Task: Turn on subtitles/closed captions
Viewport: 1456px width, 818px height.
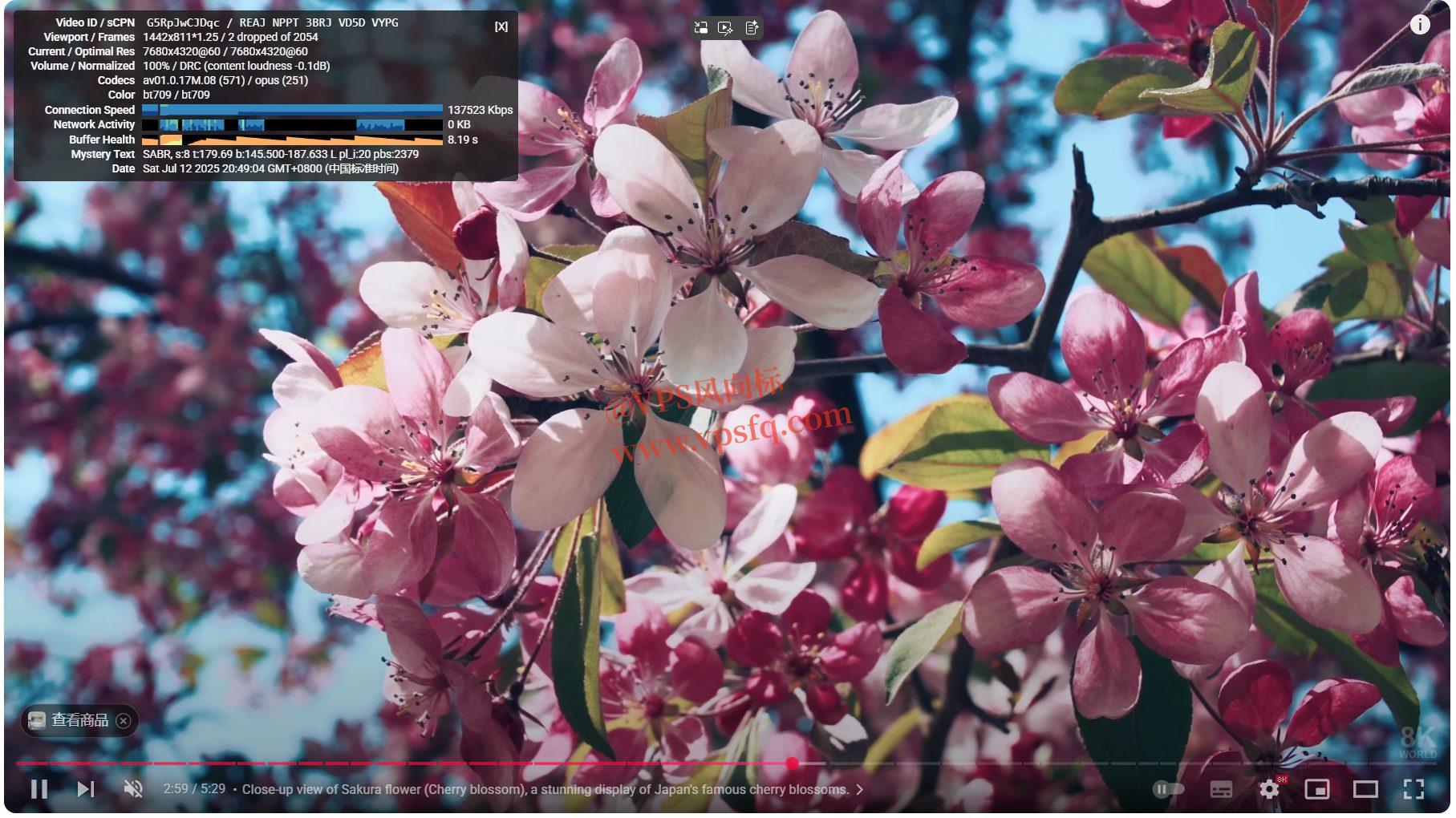Action: (1221, 789)
